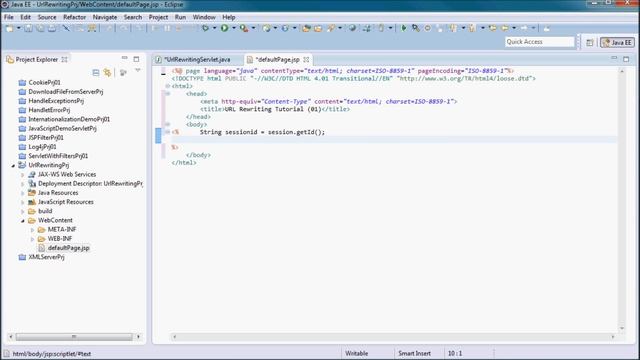The height and width of the screenshot is (360, 640).
Task: Select the defaultPage.jsp editor tab
Action: [x=278, y=60]
